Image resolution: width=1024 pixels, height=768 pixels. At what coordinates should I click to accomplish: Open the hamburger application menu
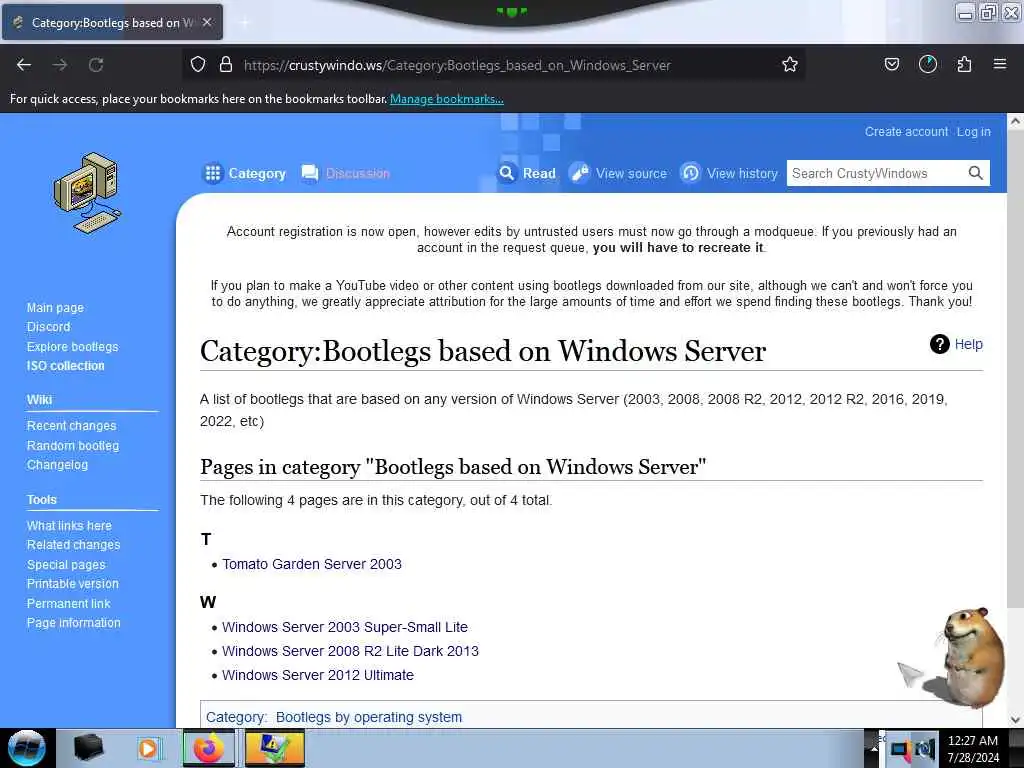coord(1000,64)
